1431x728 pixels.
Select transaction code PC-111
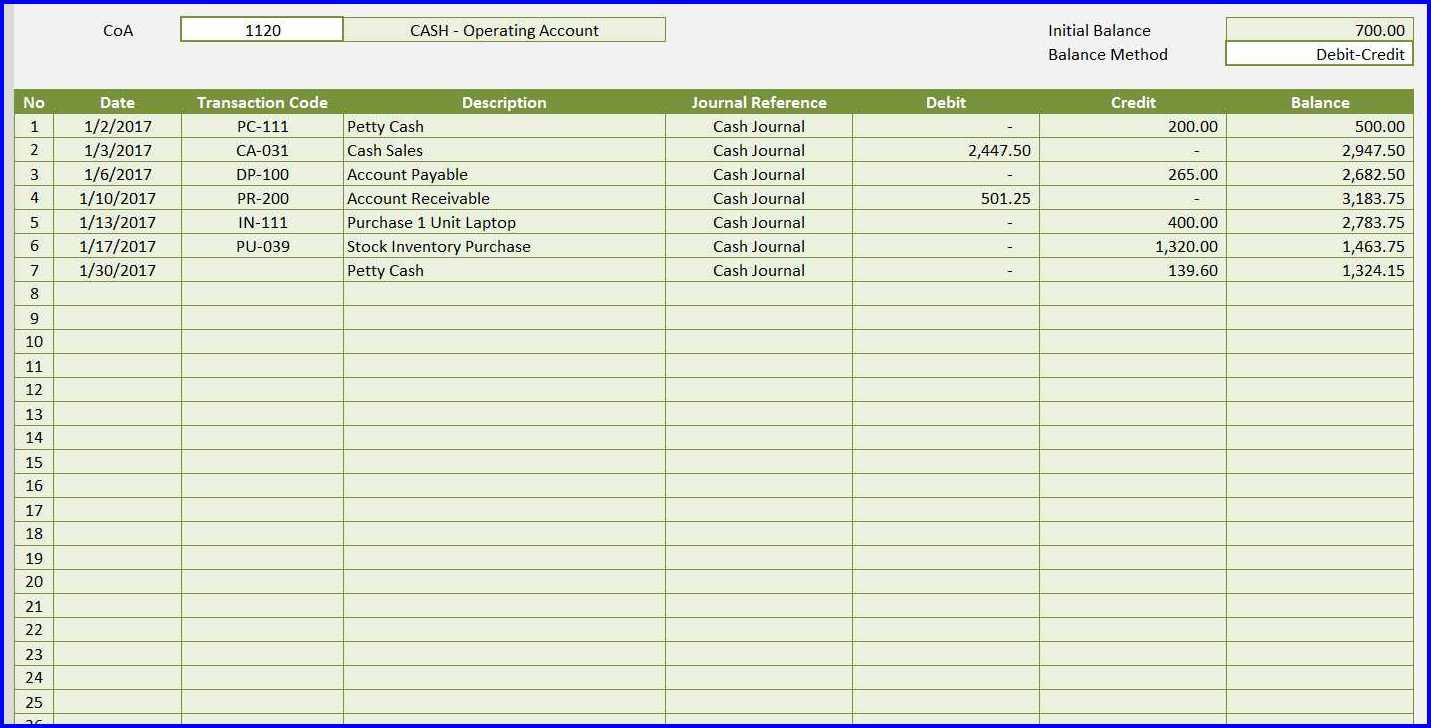click(262, 126)
